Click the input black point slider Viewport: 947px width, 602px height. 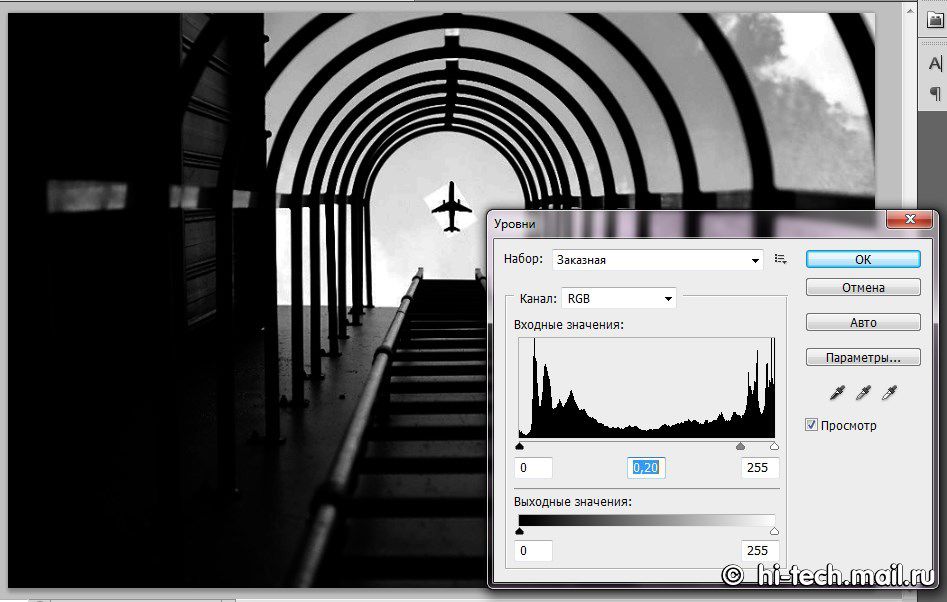pyautogui.click(x=519, y=446)
